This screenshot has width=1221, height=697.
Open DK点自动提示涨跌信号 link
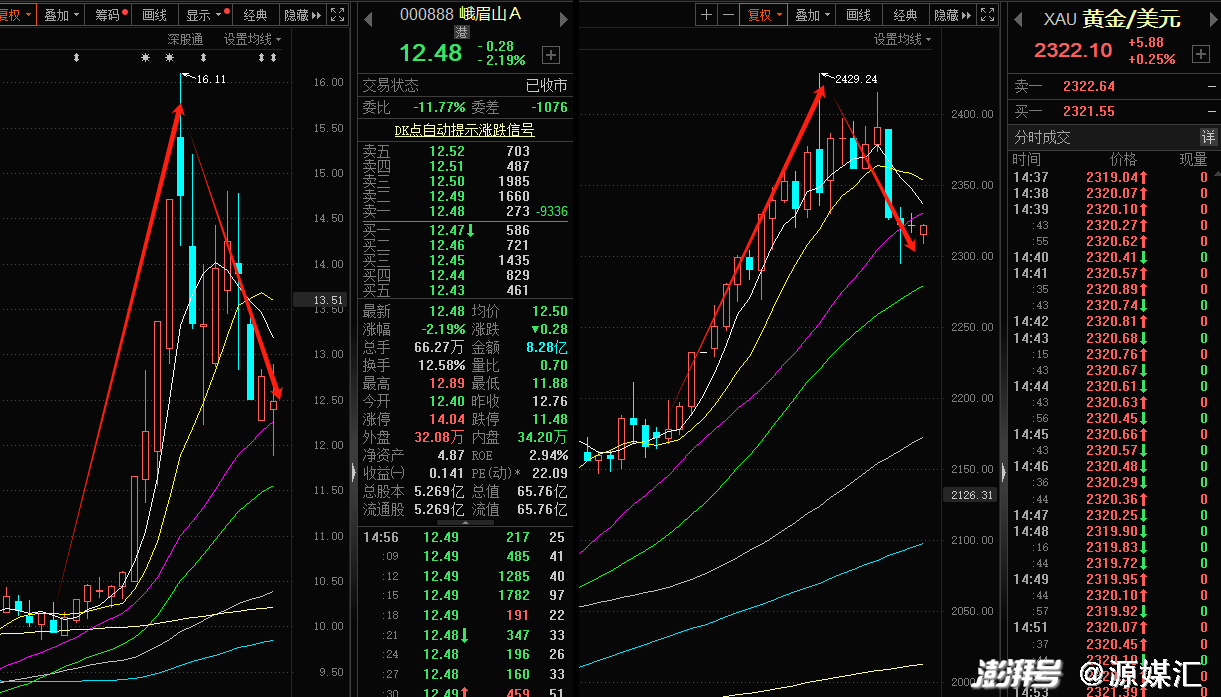pos(464,130)
